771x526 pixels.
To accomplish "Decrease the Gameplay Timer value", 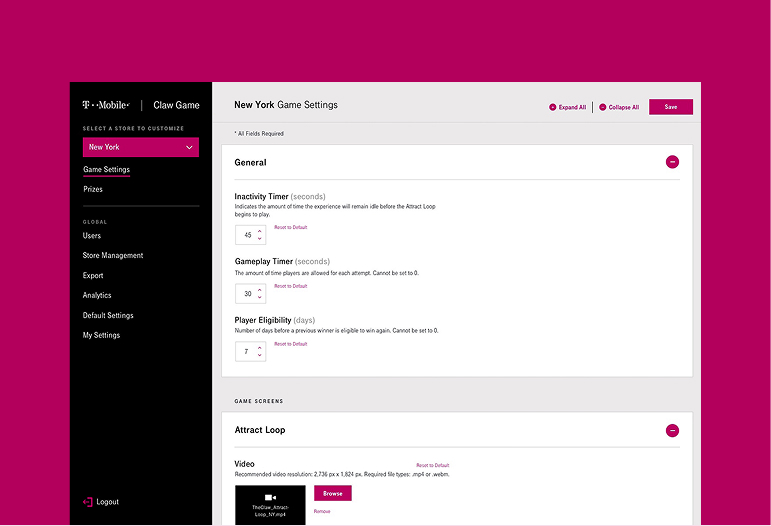I will click(x=260, y=297).
